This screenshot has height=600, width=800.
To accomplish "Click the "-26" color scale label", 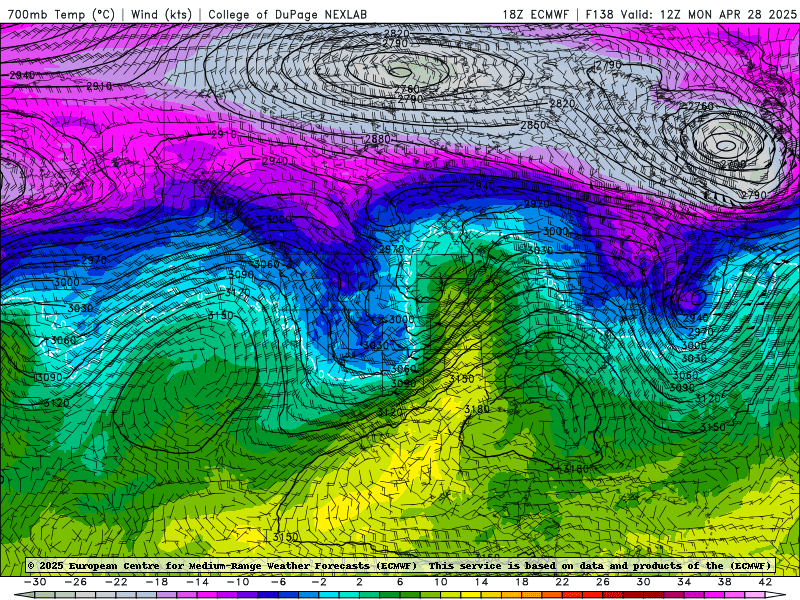I will coord(76,582).
